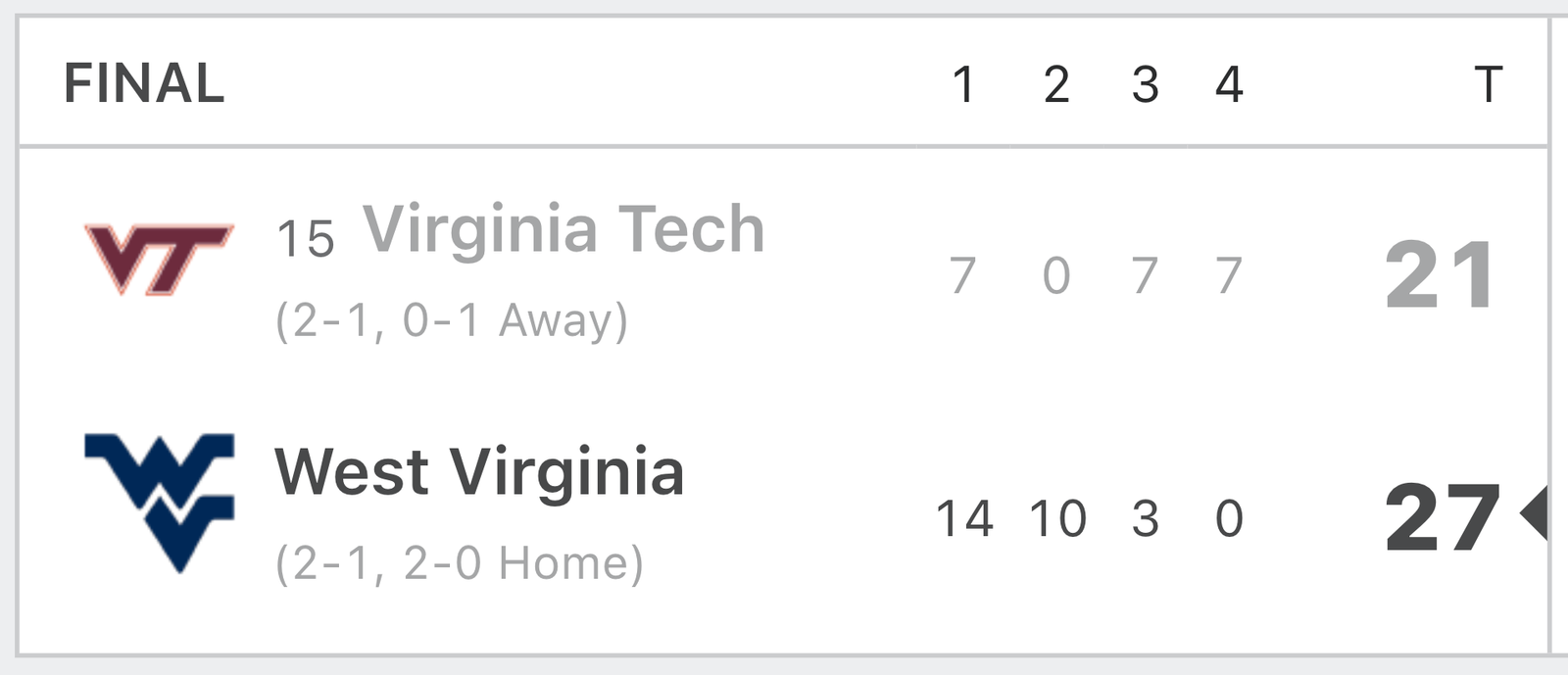
Task: Click Virginia Tech's second quarter score 0
Action: tap(1056, 275)
